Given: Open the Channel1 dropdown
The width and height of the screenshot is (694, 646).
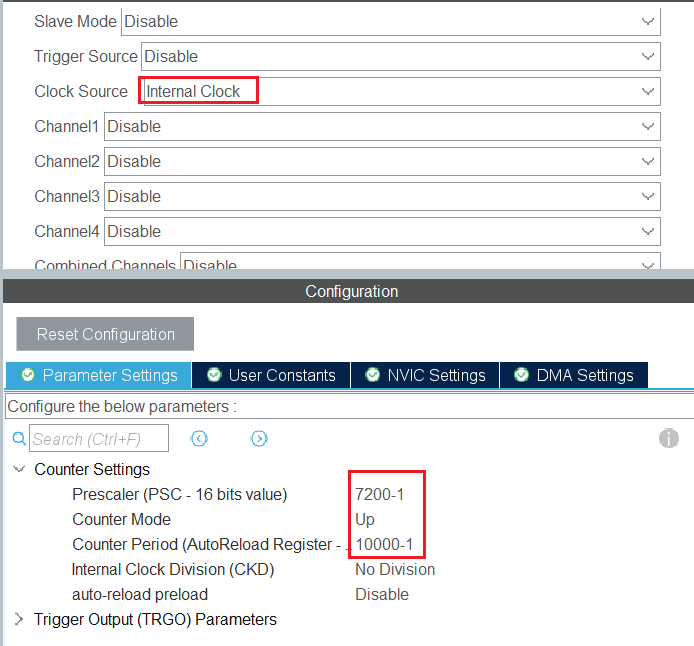Looking at the screenshot, I should 381,126.
